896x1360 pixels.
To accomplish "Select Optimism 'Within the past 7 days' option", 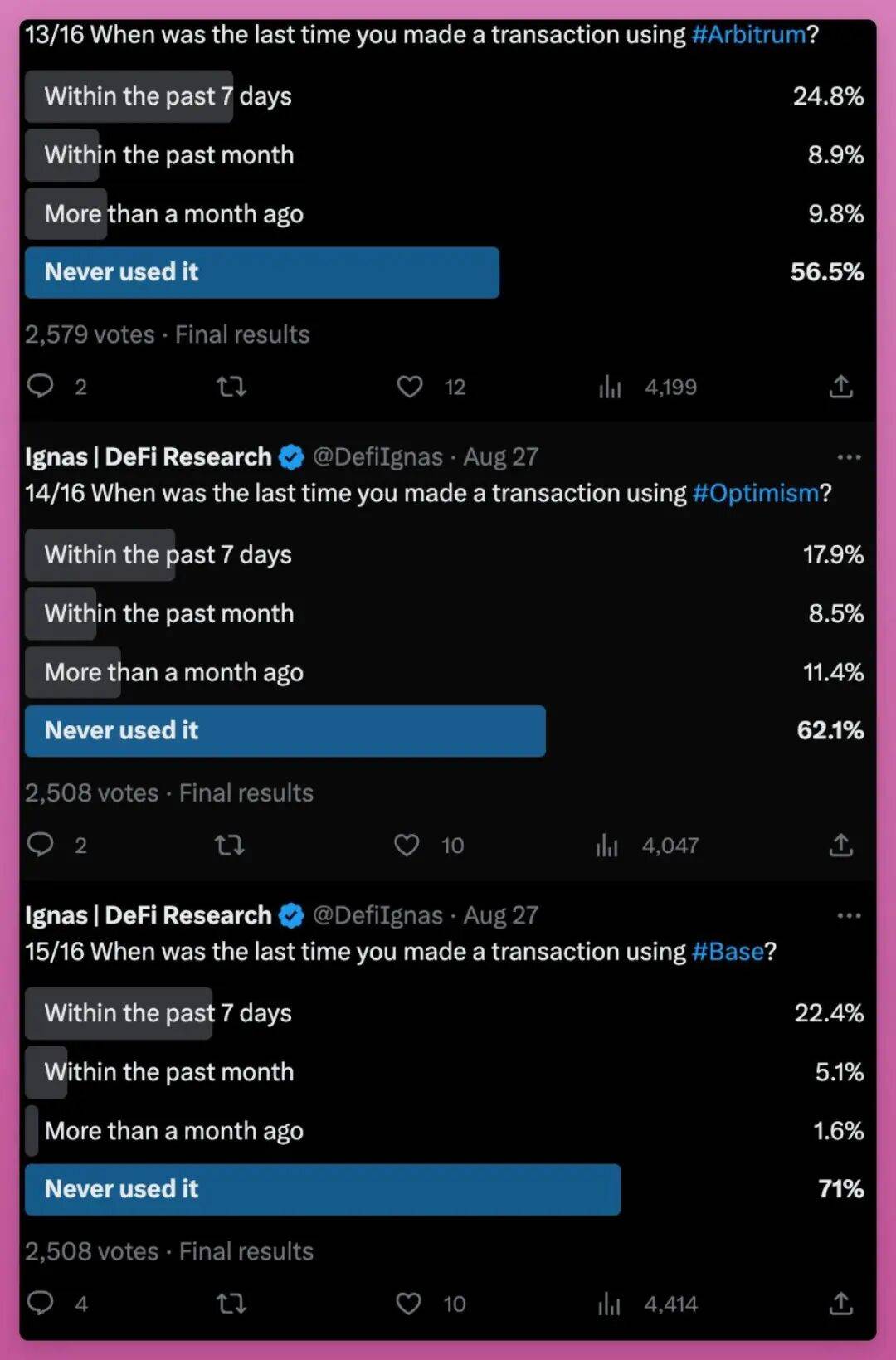I will pyautogui.click(x=168, y=555).
